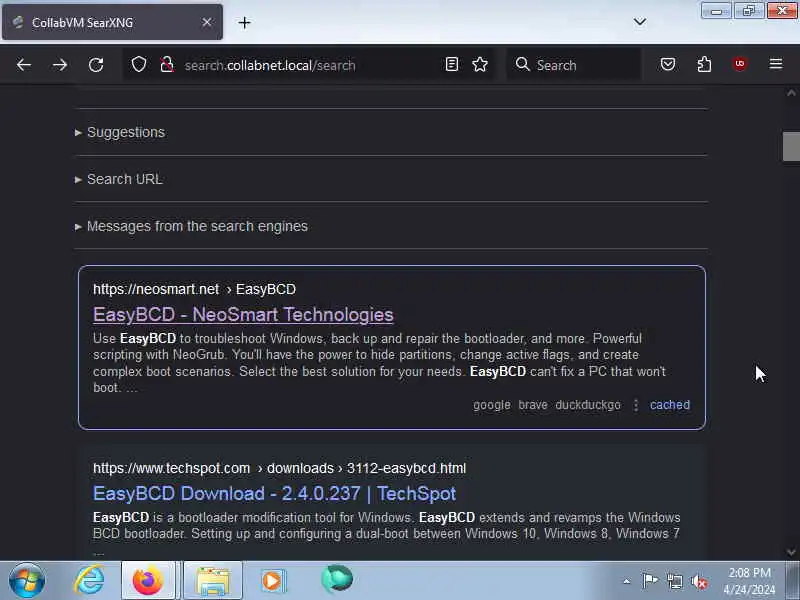
Task: Open the techspot.com URL breadcrumb
Action: pos(280,468)
